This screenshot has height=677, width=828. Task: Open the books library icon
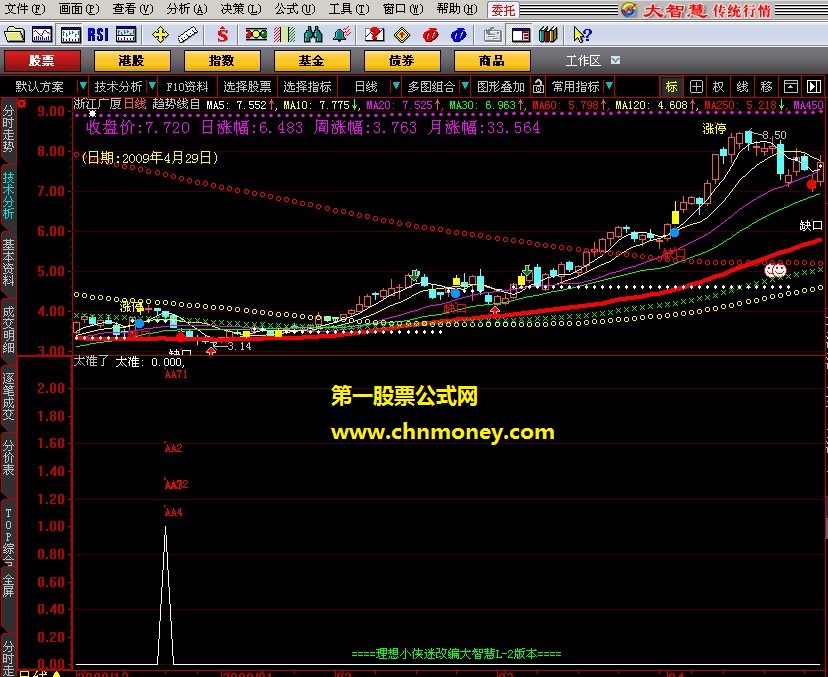[548, 35]
